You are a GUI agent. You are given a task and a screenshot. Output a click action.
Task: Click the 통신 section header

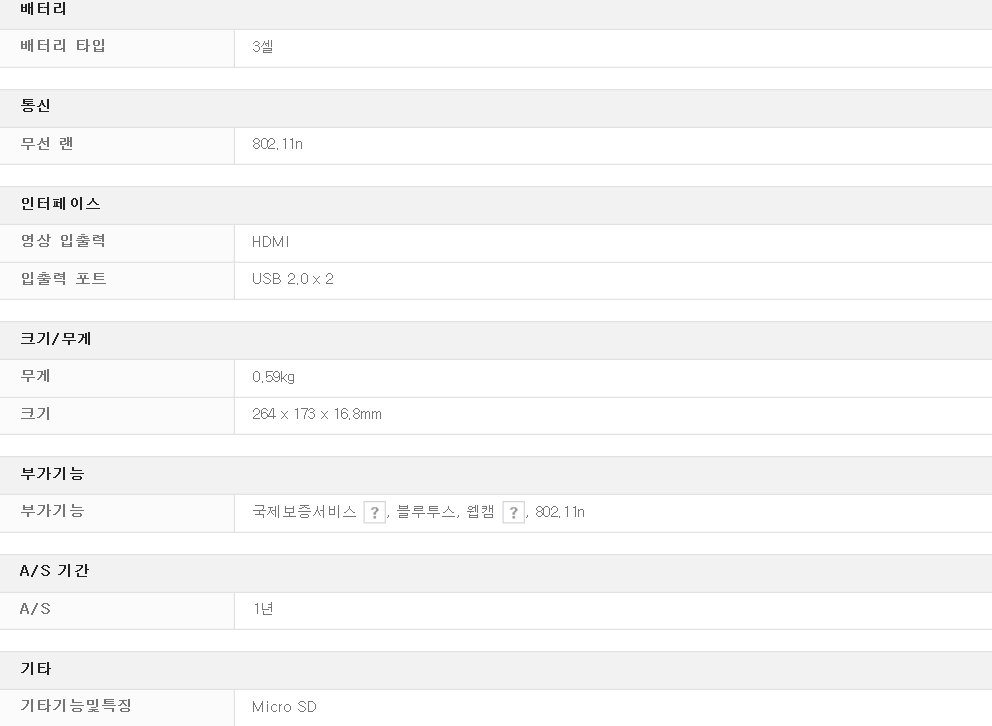(36, 106)
